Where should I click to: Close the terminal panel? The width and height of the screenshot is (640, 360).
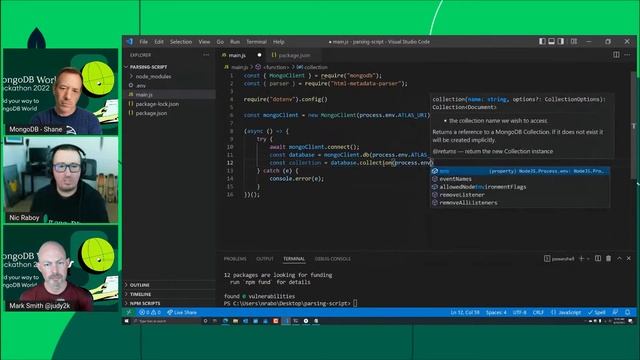coord(629,258)
